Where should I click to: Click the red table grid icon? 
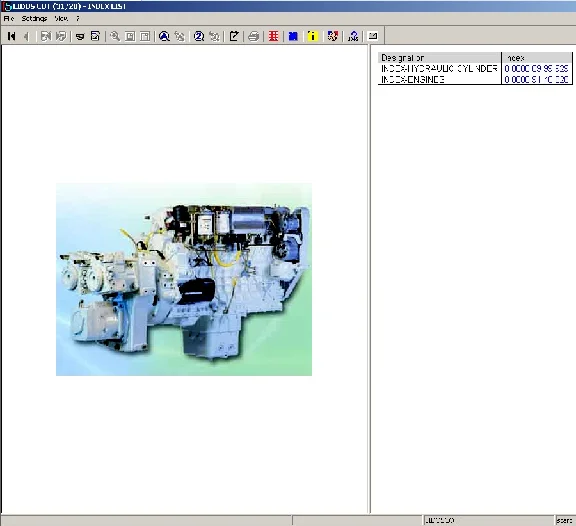[x=273, y=36]
